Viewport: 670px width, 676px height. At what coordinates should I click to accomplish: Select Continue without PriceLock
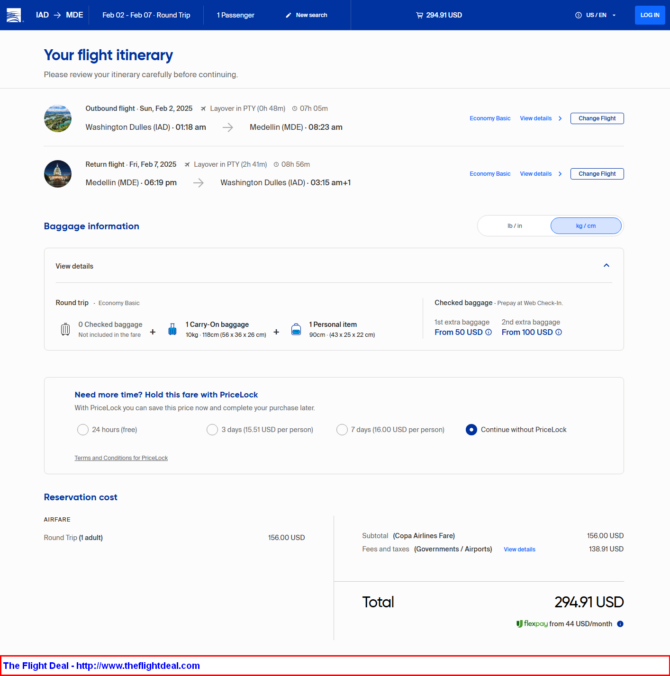471,430
